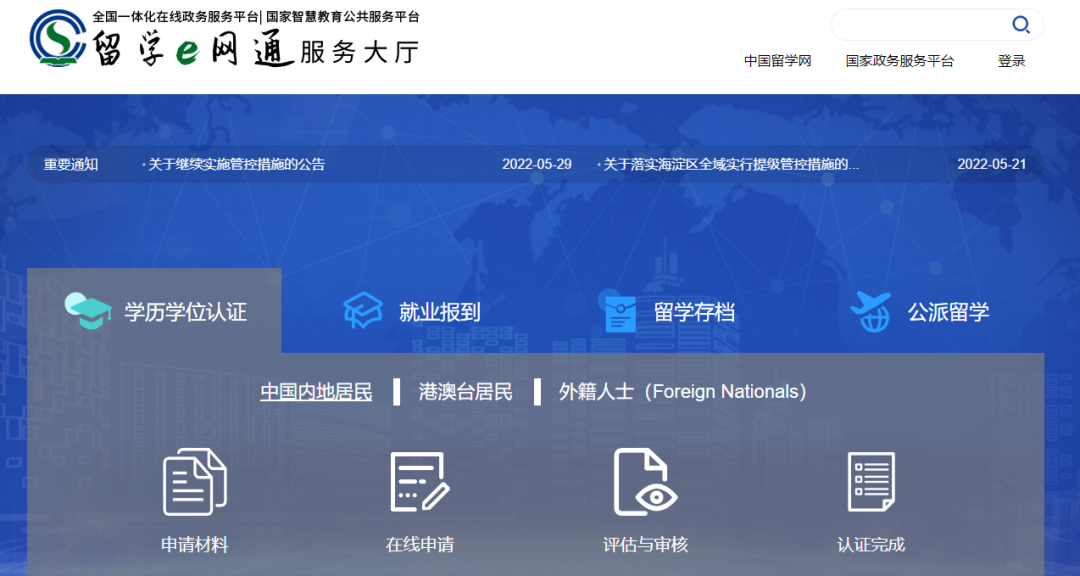Viewport: 1080px width, 576px height.
Task: Switch to the 就业报到 tab
Action: [x=411, y=311]
